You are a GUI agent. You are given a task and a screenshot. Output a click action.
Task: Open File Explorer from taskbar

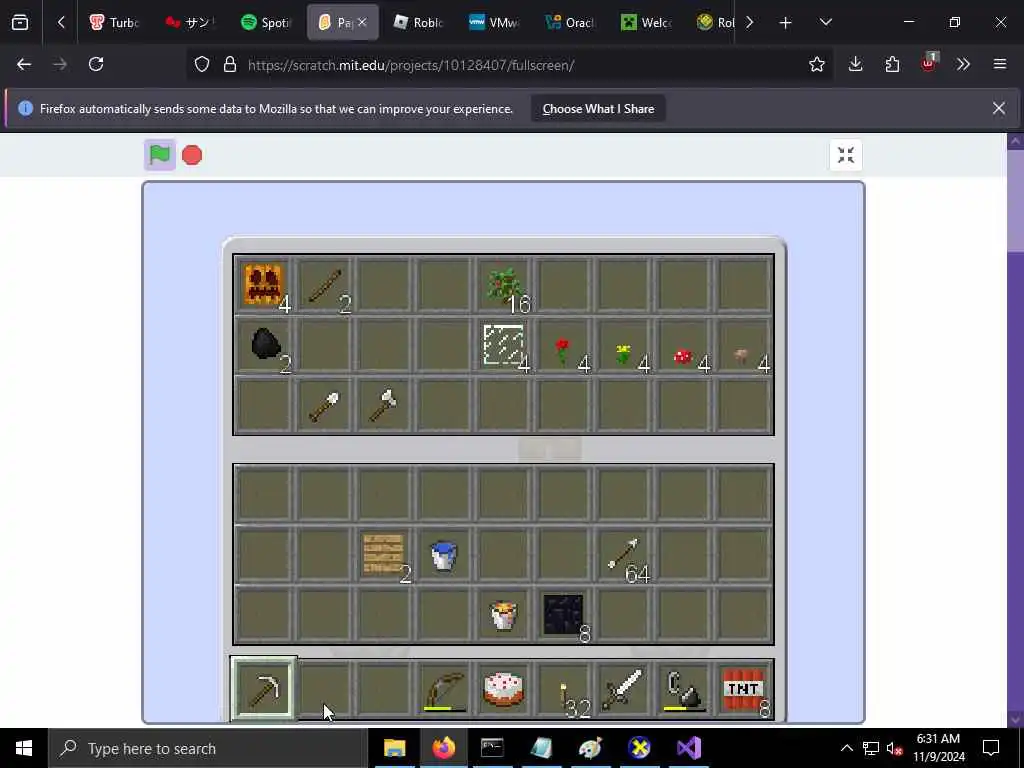[394, 748]
